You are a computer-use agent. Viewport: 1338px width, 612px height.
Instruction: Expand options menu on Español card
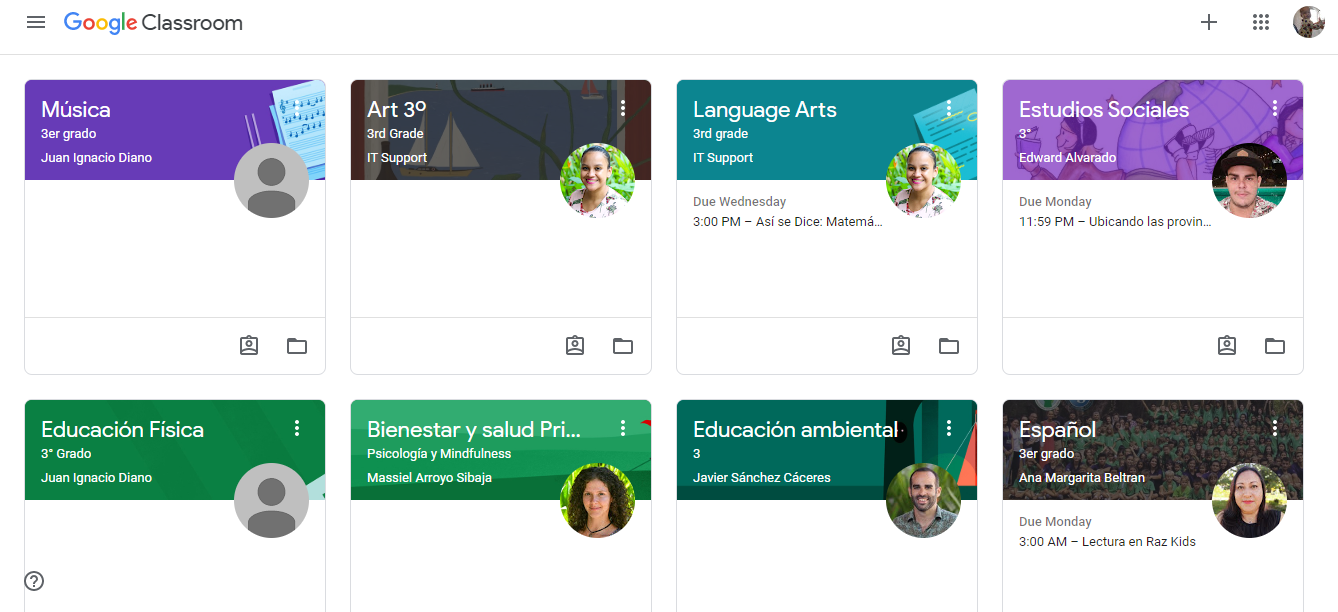(1275, 428)
